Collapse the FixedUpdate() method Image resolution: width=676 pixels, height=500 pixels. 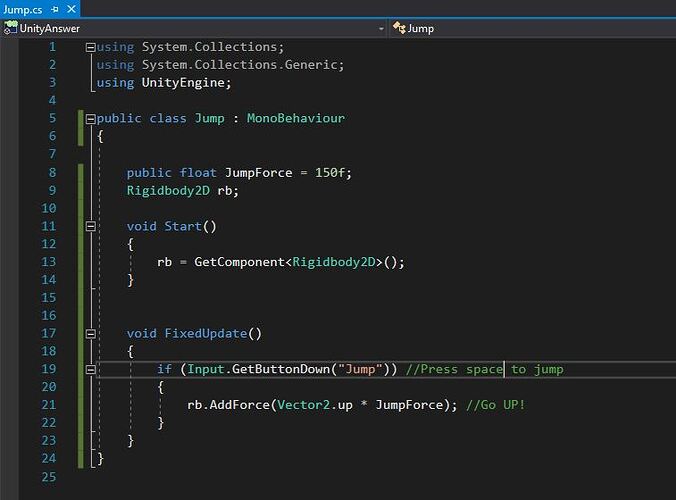(x=91, y=333)
